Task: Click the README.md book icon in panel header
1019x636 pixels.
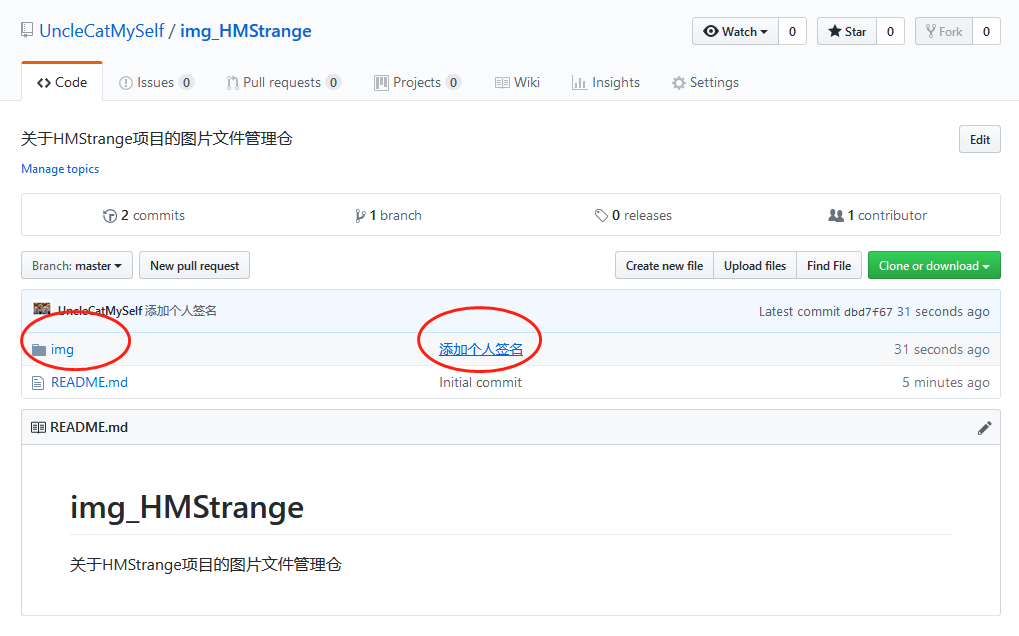Action: pyautogui.click(x=38, y=427)
